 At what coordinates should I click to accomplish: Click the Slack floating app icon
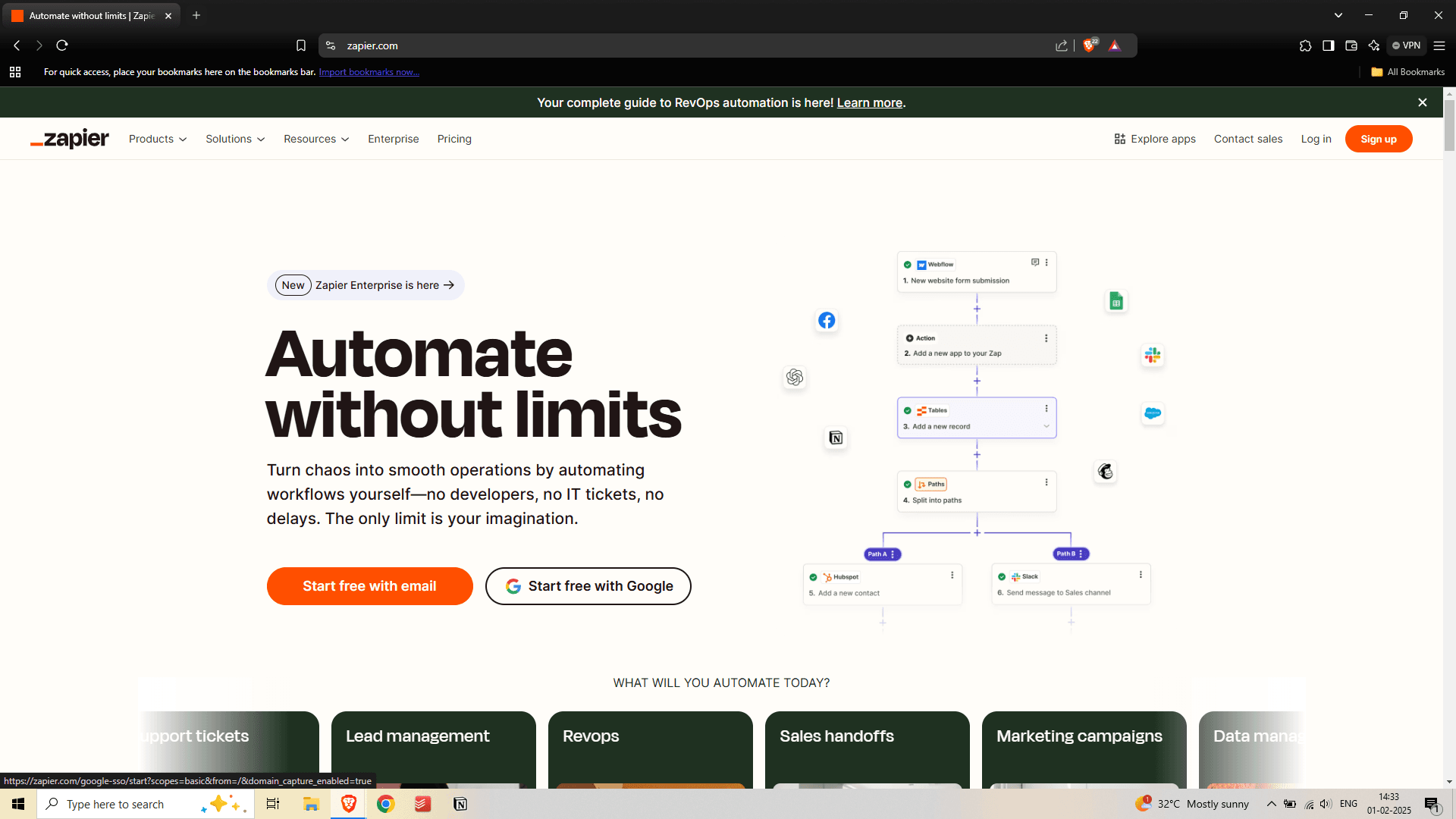coord(1153,355)
